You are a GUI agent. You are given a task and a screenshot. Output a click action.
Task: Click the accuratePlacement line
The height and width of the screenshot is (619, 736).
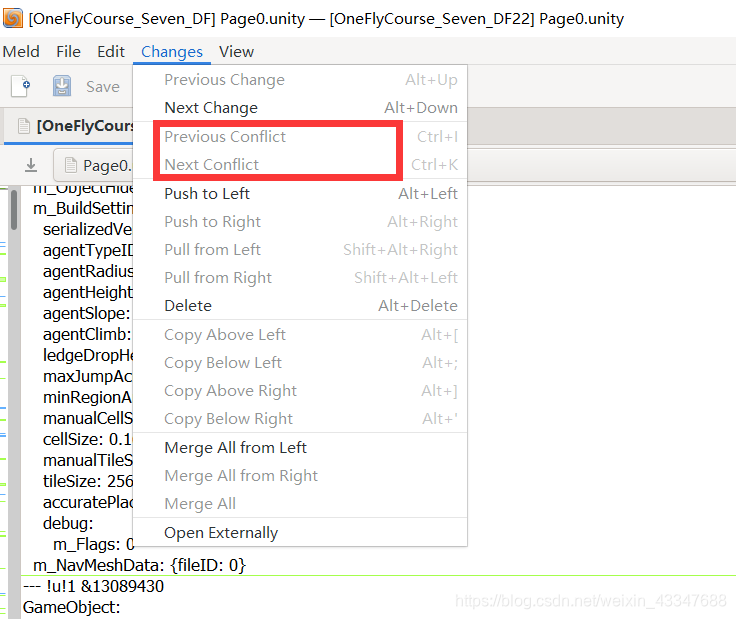tap(88, 503)
